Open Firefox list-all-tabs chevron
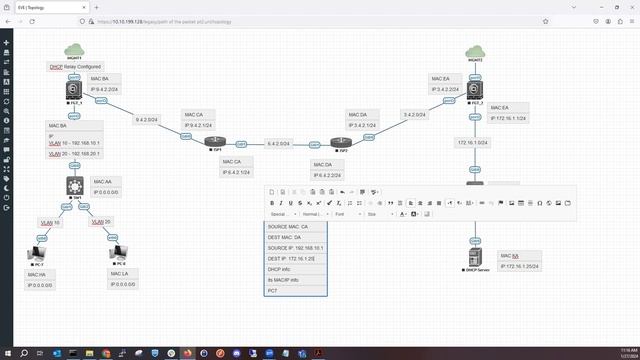640x360 pixels. click(x=573, y=7)
